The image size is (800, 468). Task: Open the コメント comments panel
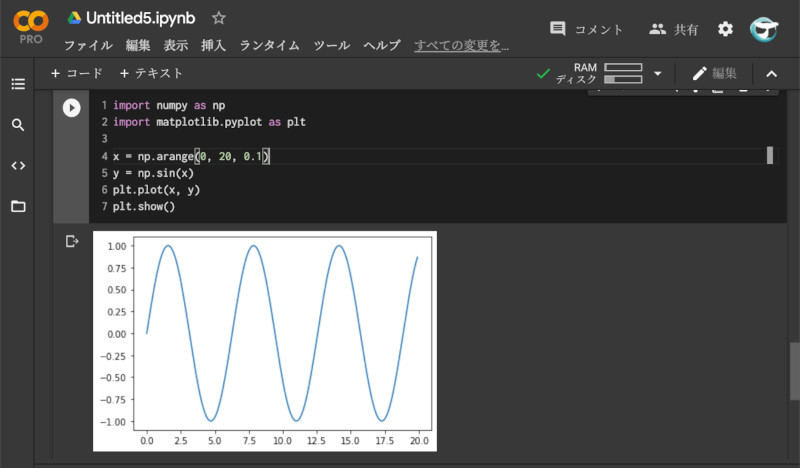tap(586, 29)
